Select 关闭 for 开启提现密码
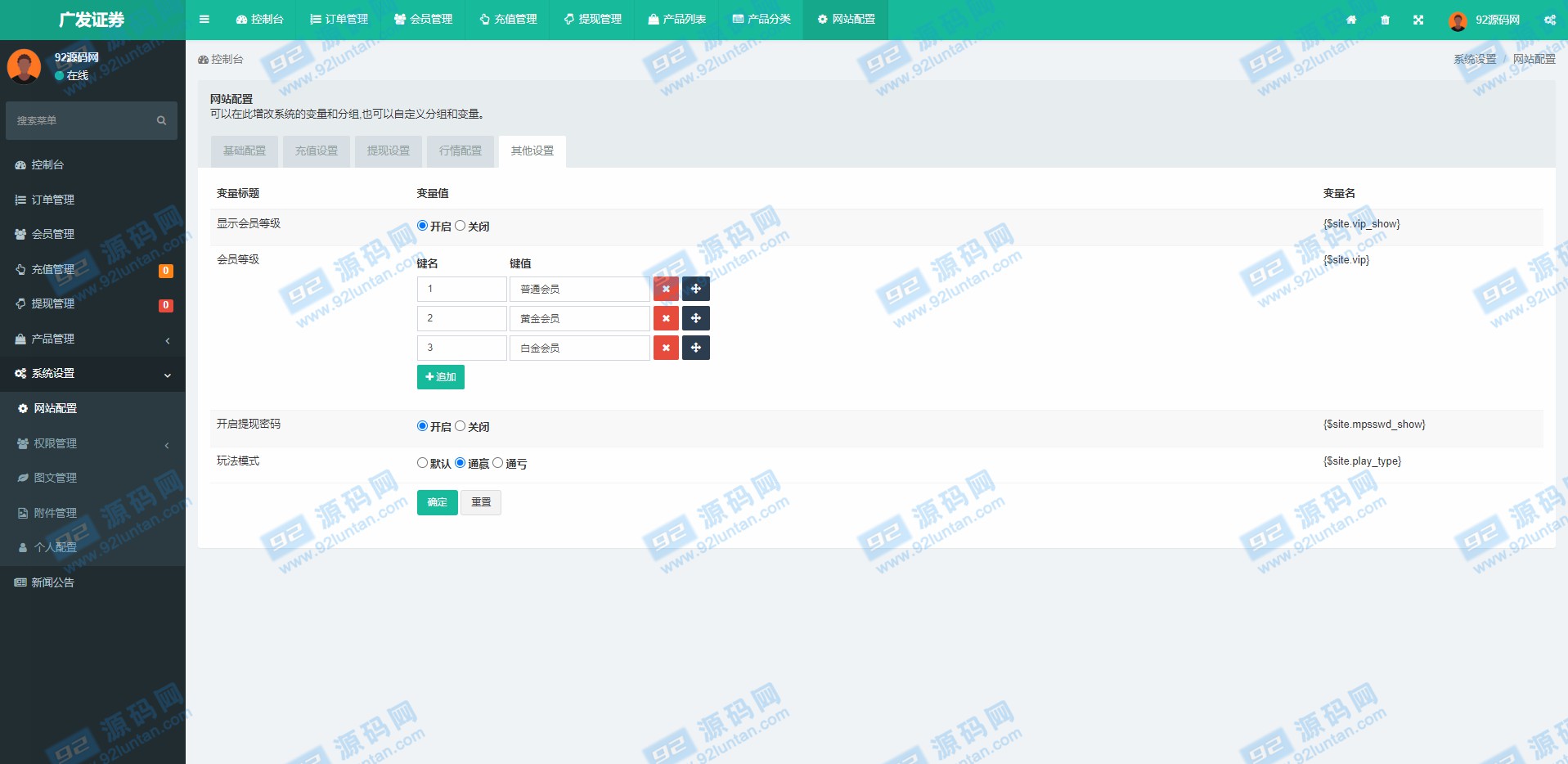 pyautogui.click(x=460, y=426)
